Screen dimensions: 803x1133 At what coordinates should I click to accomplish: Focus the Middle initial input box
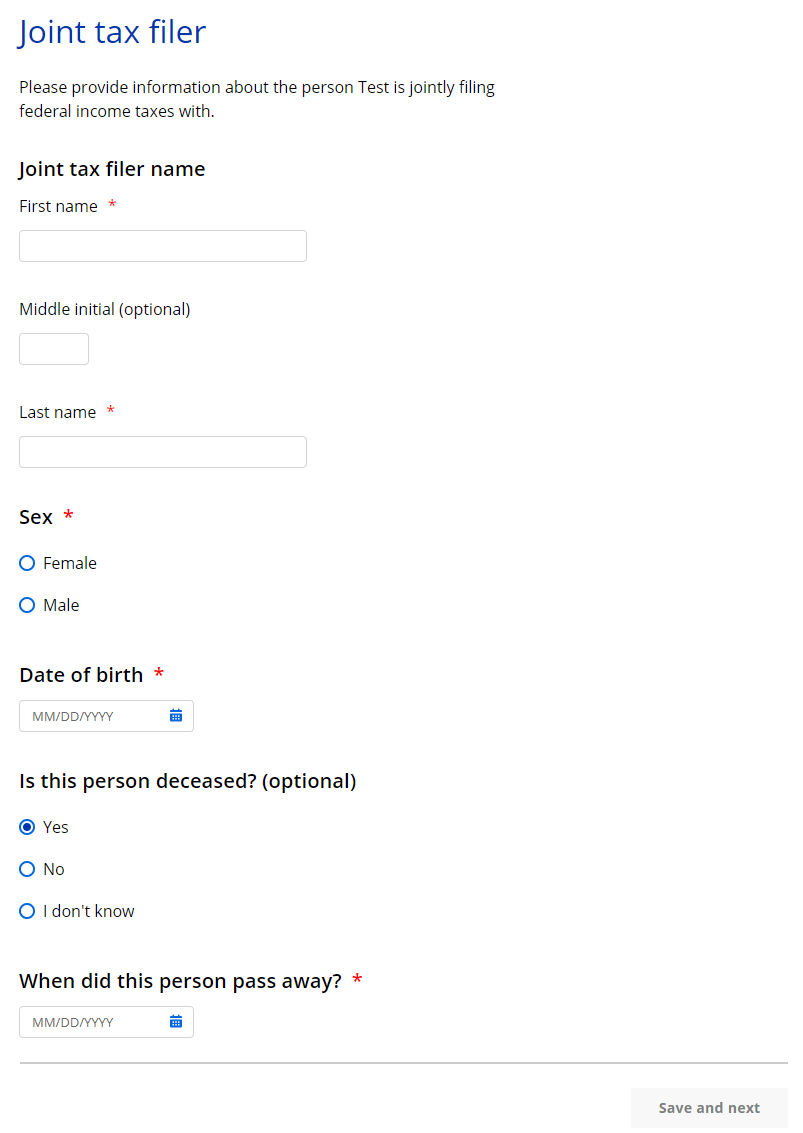pos(54,349)
